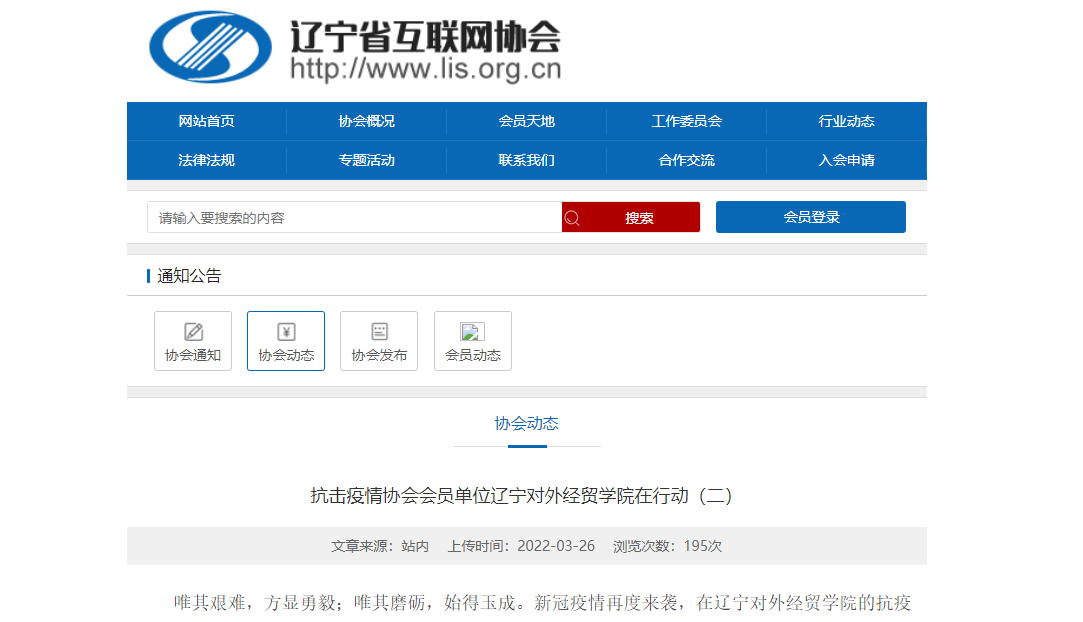Click the 文章来源：站内 text

(380, 546)
